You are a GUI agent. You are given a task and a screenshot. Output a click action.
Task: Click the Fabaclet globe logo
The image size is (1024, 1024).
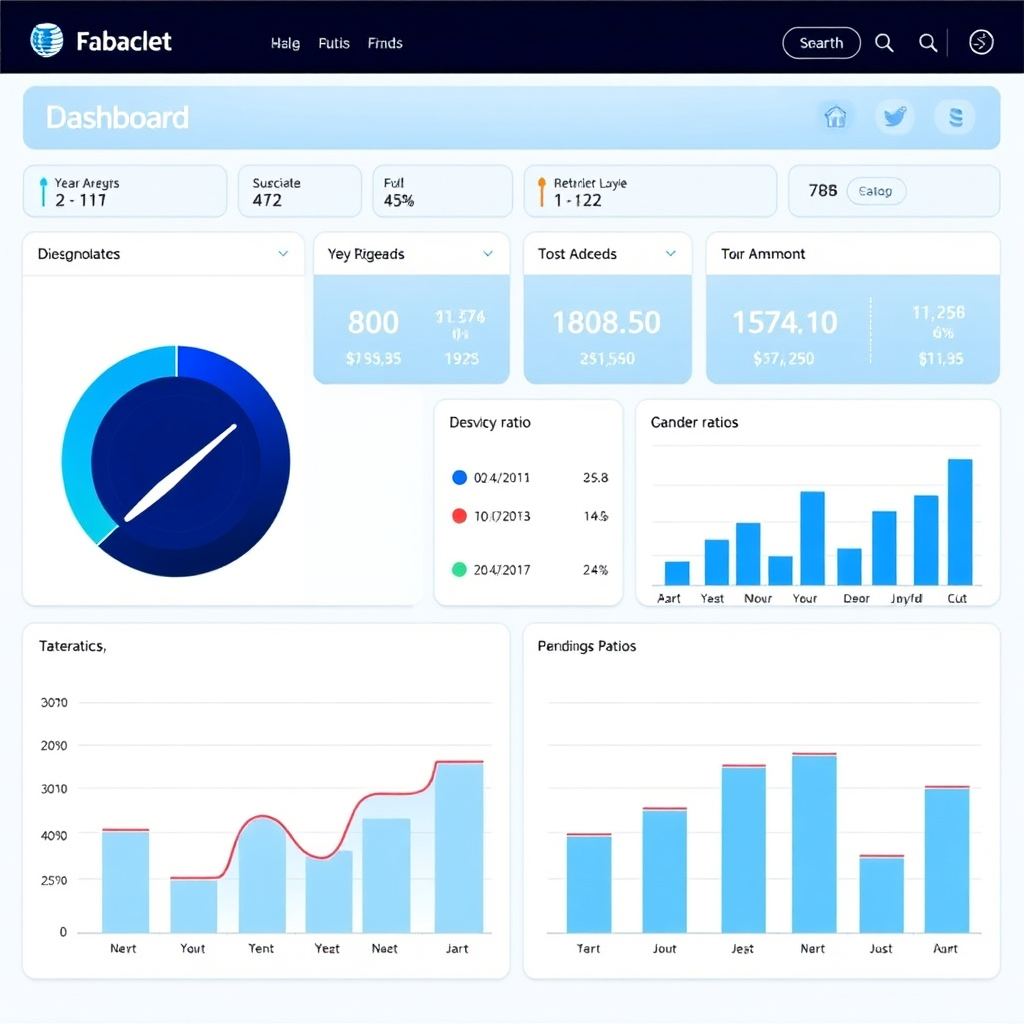46,41
